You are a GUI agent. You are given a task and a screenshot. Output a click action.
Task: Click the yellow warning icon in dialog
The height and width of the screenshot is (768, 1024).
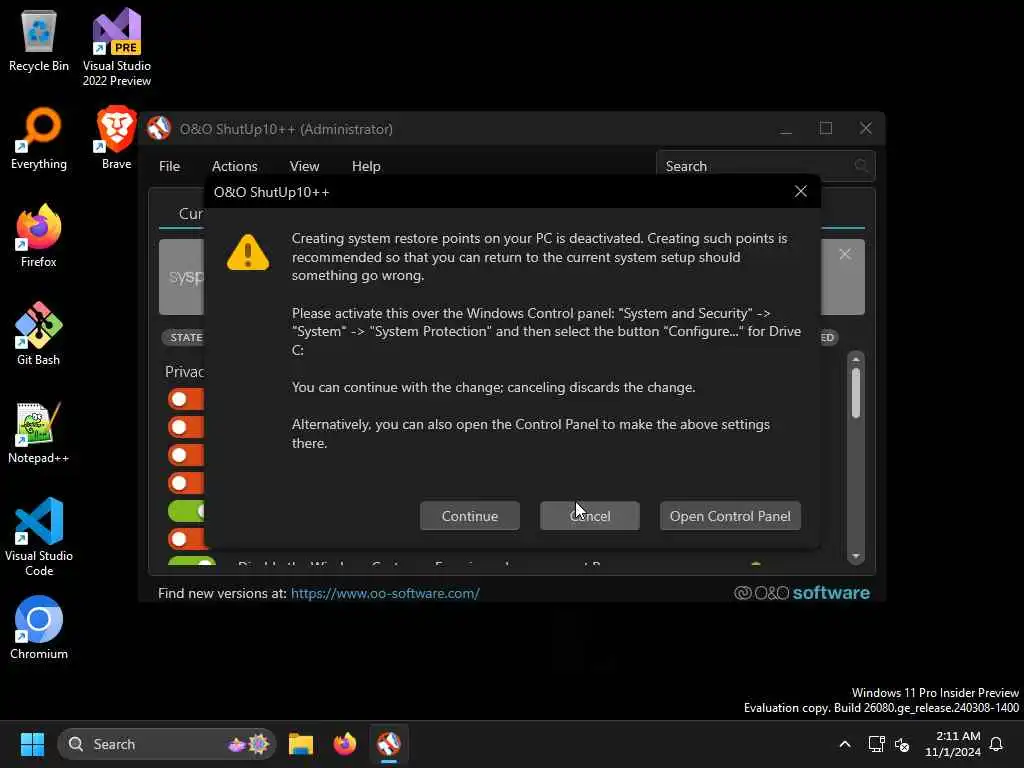248,252
